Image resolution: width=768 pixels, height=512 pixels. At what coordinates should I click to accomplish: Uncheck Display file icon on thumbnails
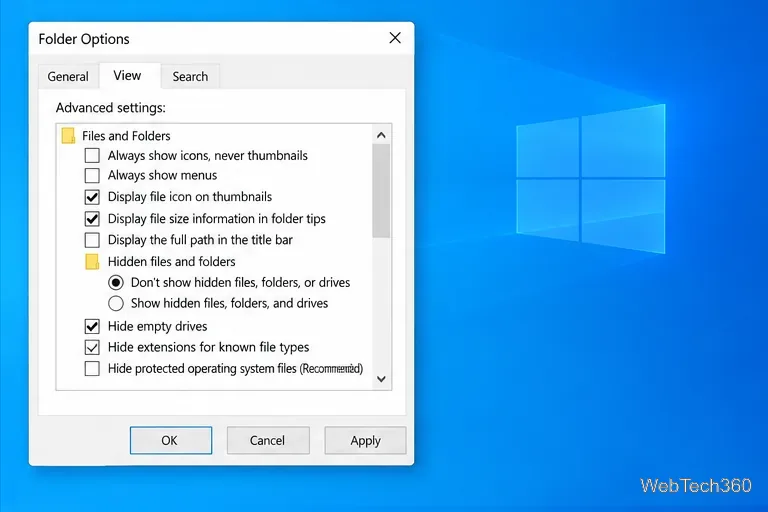point(92,197)
